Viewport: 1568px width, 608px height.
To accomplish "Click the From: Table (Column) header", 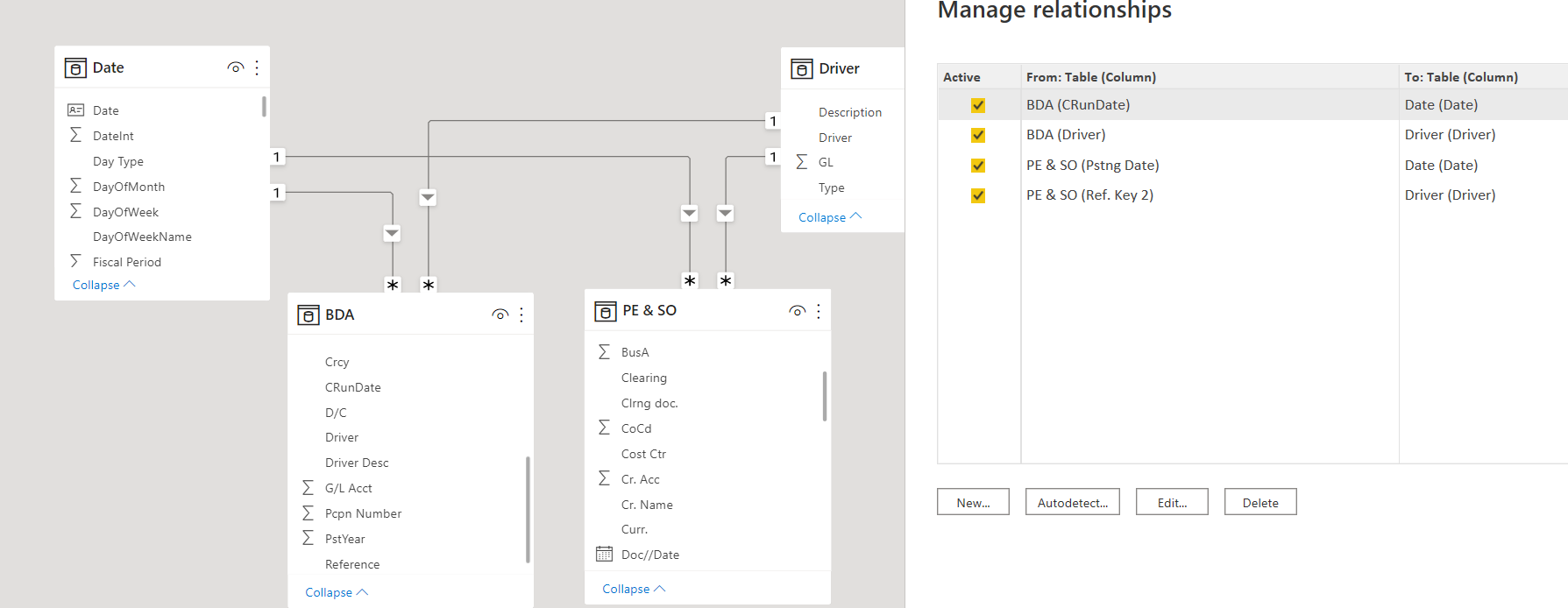I will tap(1210, 77).
